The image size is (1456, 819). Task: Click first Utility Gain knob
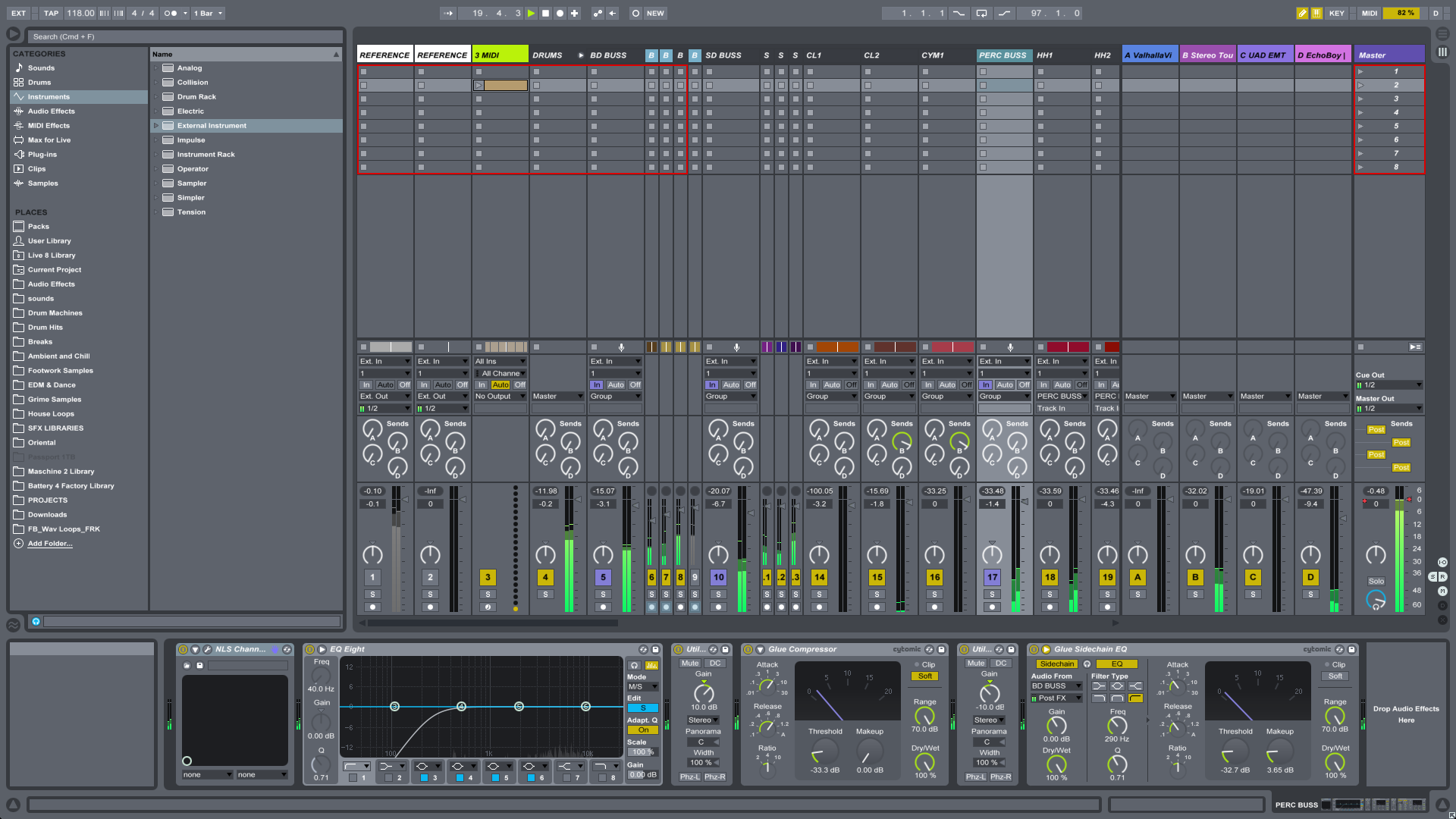pyautogui.click(x=704, y=692)
